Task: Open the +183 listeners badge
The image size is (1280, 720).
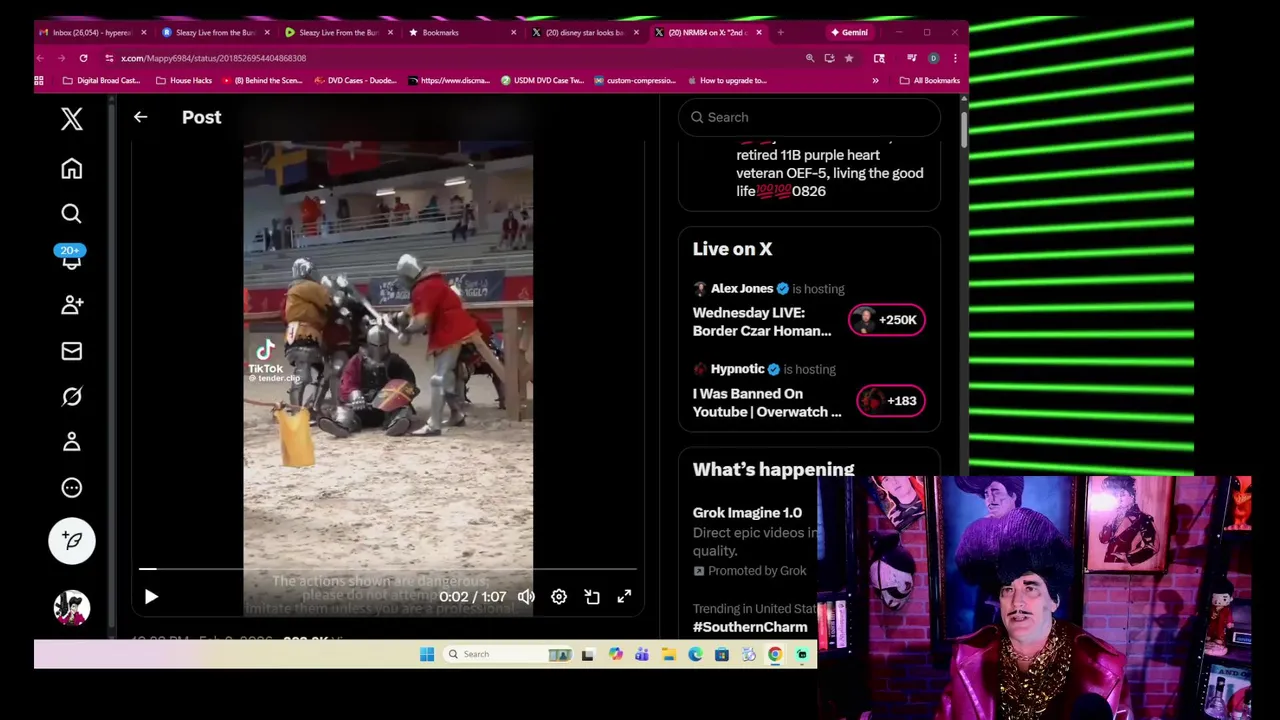Action: (891, 401)
